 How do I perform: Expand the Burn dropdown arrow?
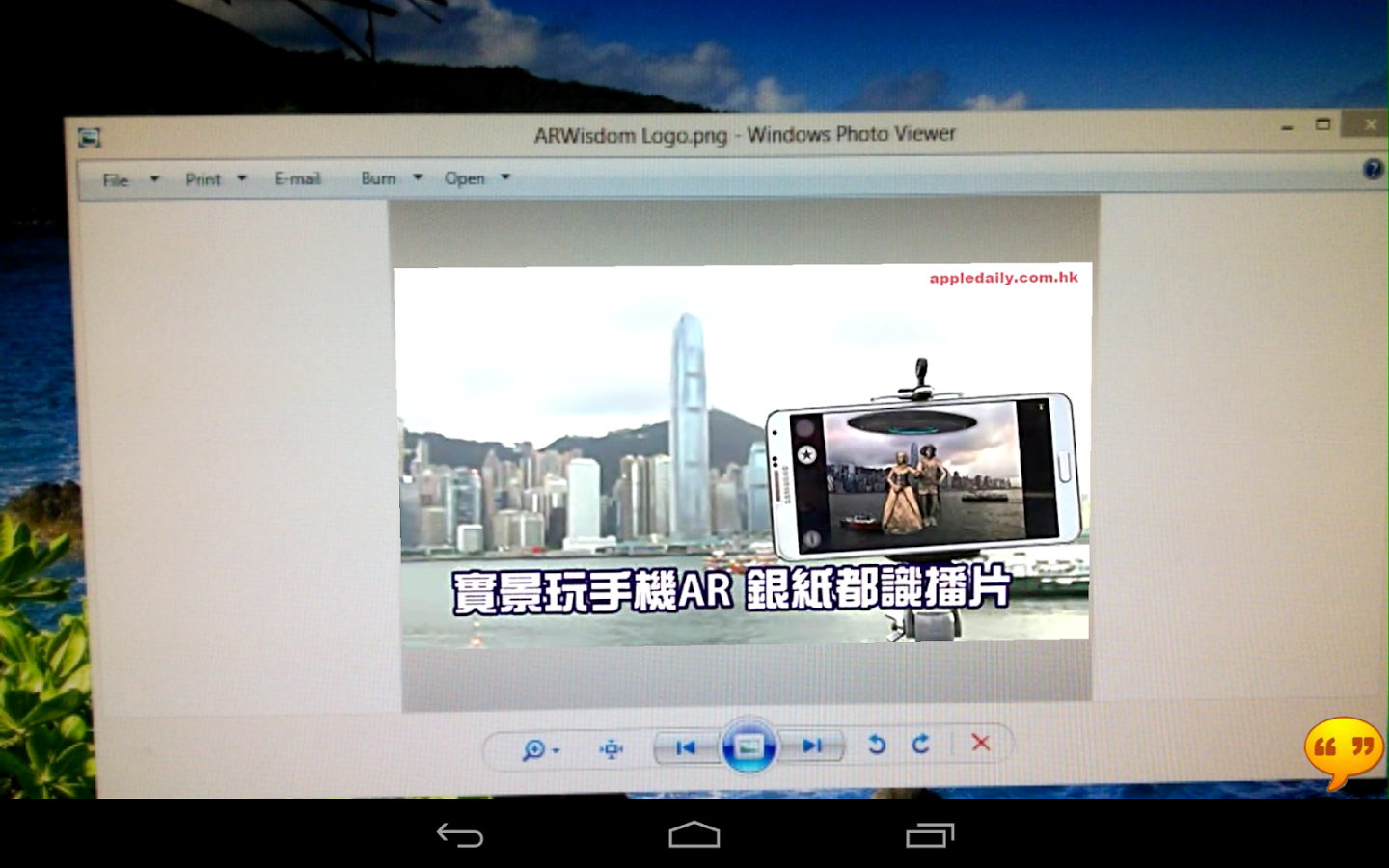pos(418,177)
